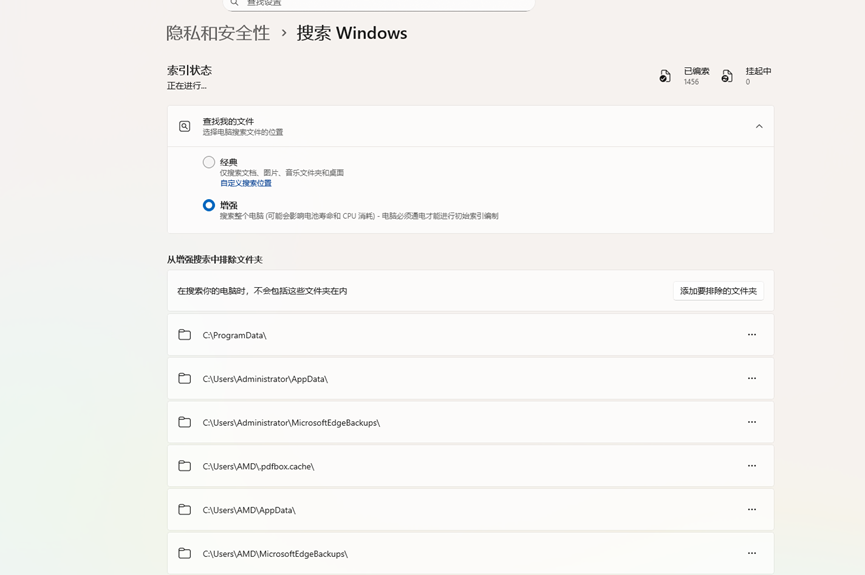Click folder icon for C:\Users\AMD\.pdfbox.cache\
This screenshot has height=575, width=865.
185,466
